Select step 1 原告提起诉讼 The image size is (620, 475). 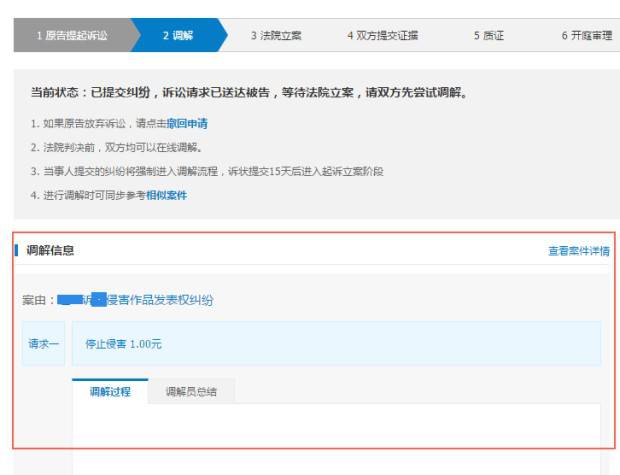point(72,36)
